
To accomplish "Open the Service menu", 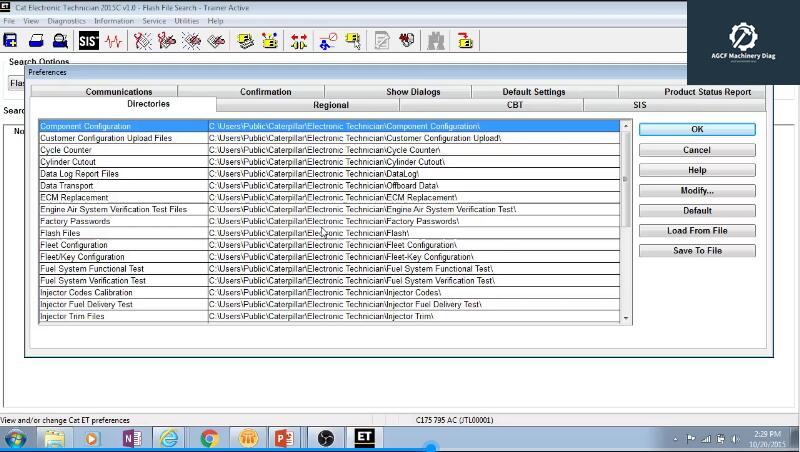I will pos(154,21).
